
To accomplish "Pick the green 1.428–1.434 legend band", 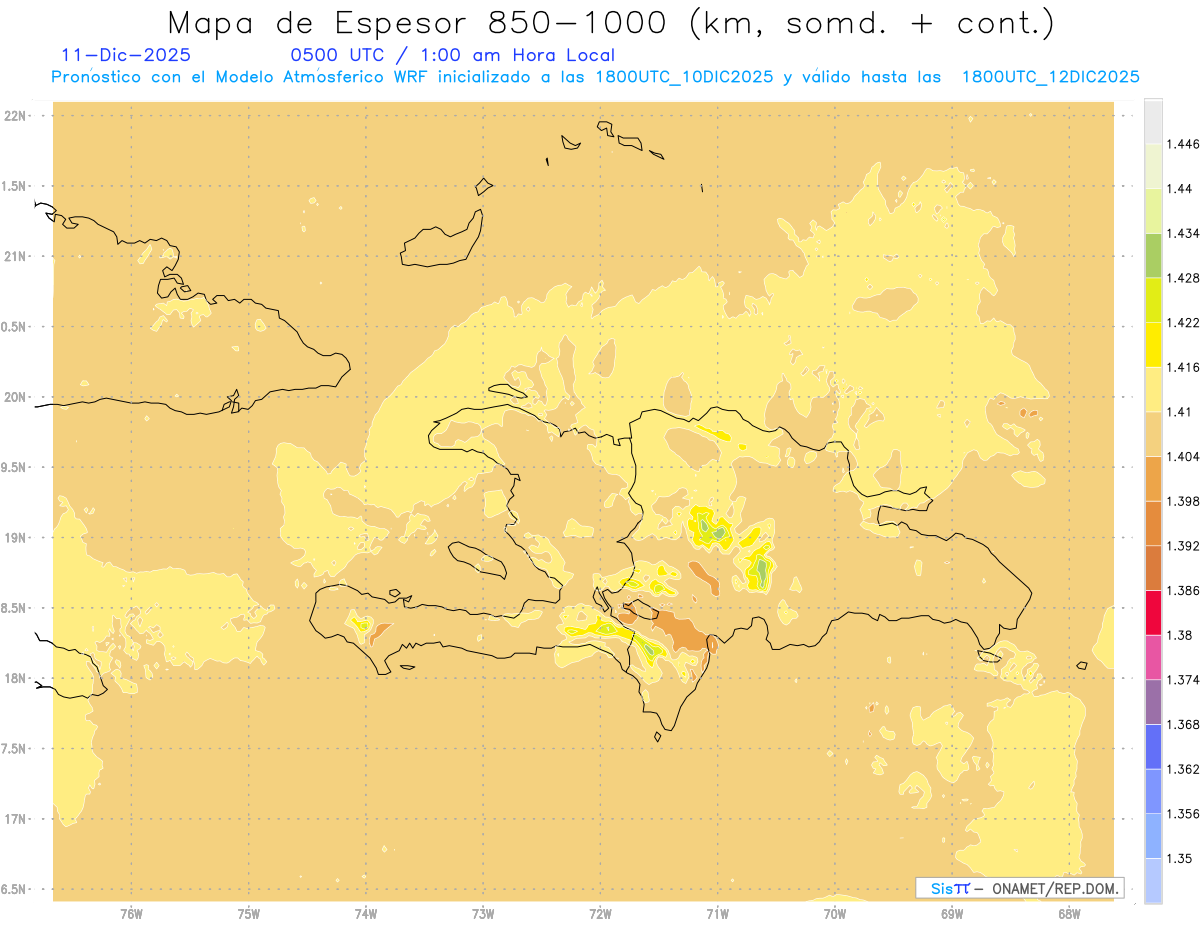I will tap(1153, 256).
